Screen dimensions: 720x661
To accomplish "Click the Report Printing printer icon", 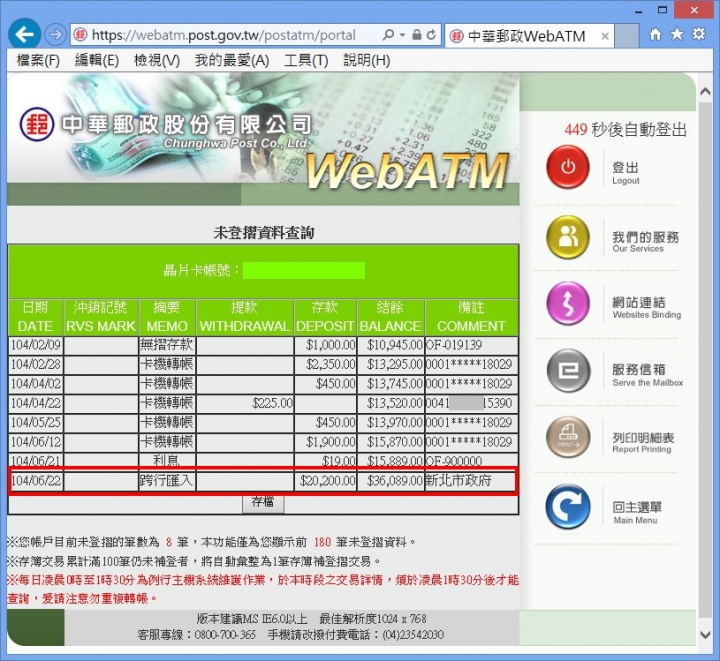I will tap(568, 437).
